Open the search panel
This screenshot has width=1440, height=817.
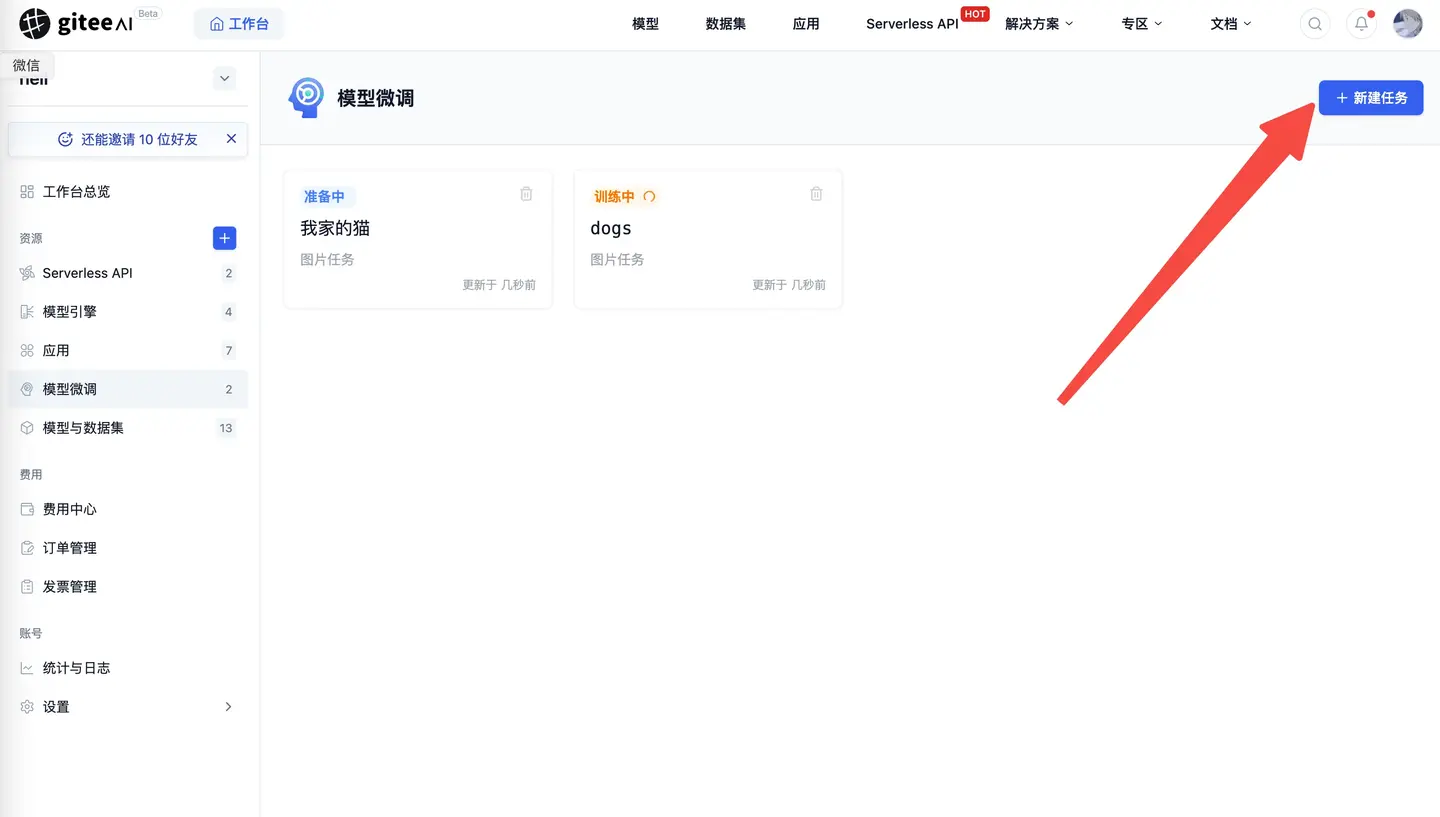1314,23
